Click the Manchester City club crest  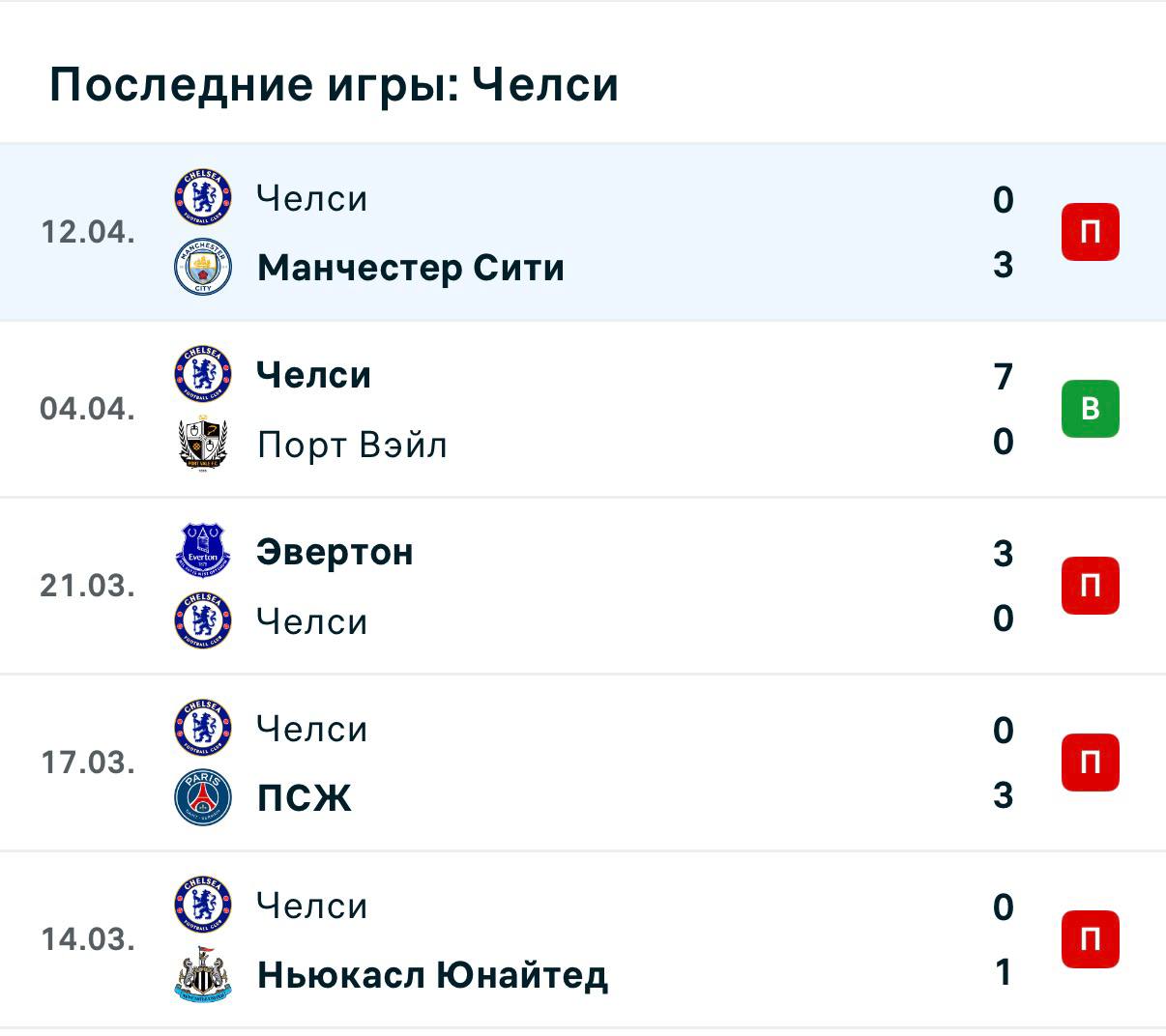(203, 267)
